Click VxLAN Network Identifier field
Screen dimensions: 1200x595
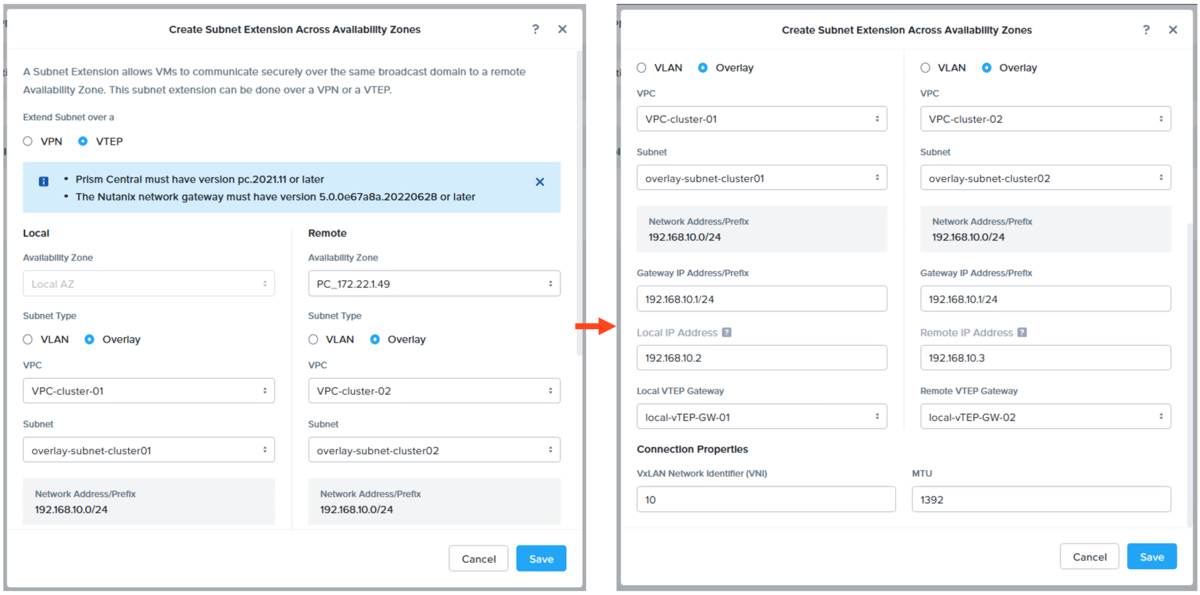point(766,499)
